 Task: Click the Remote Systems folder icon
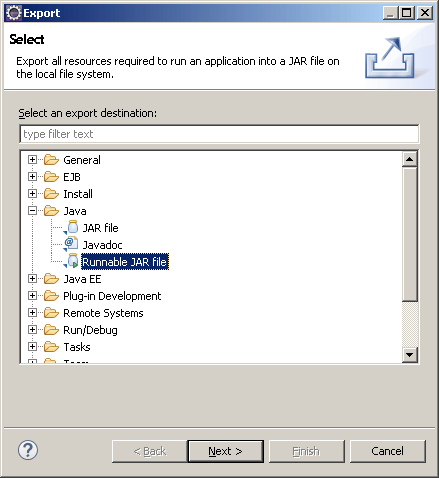pyautogui.click(x=51, y=313)
